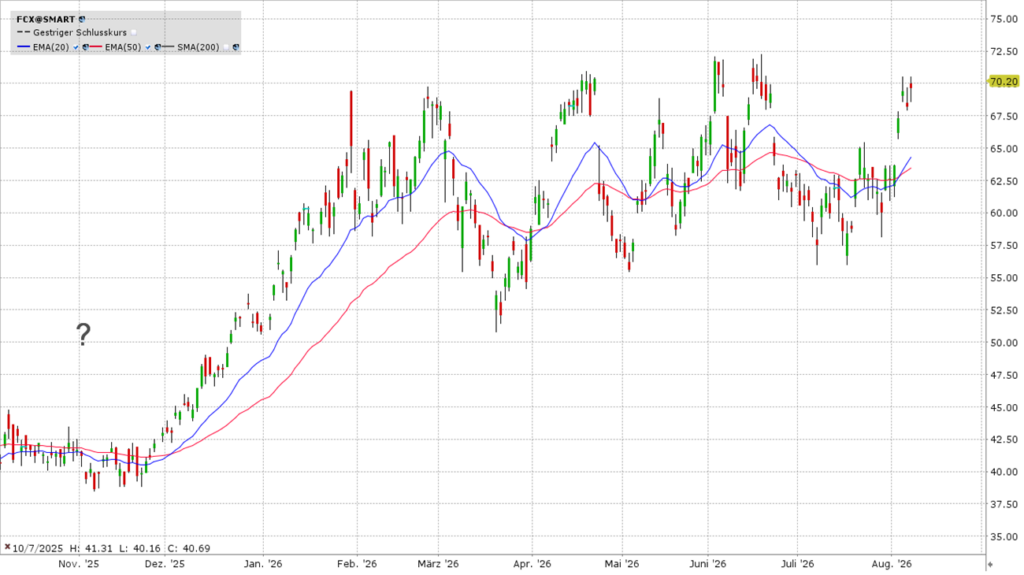Click the 57.50 price axis label
Screen dimensions: 1024x575
coord(1004,246)
